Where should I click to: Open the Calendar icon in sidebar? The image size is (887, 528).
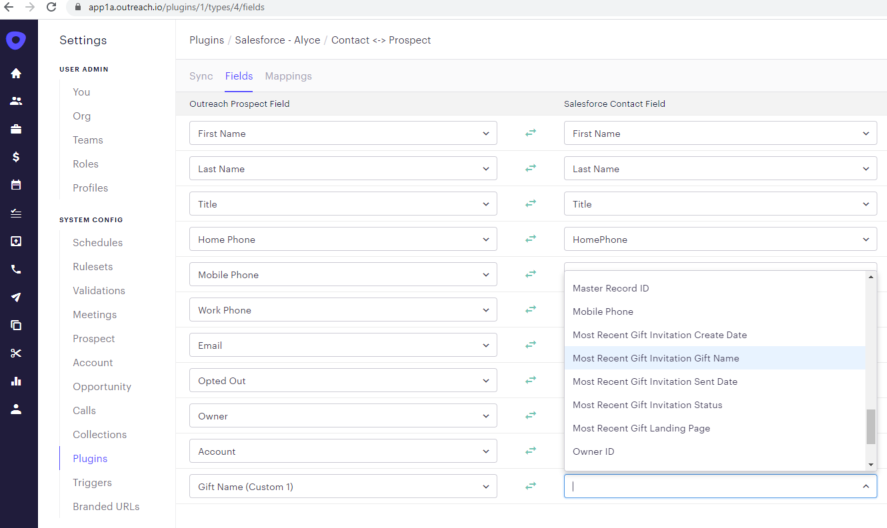point(16,184)
